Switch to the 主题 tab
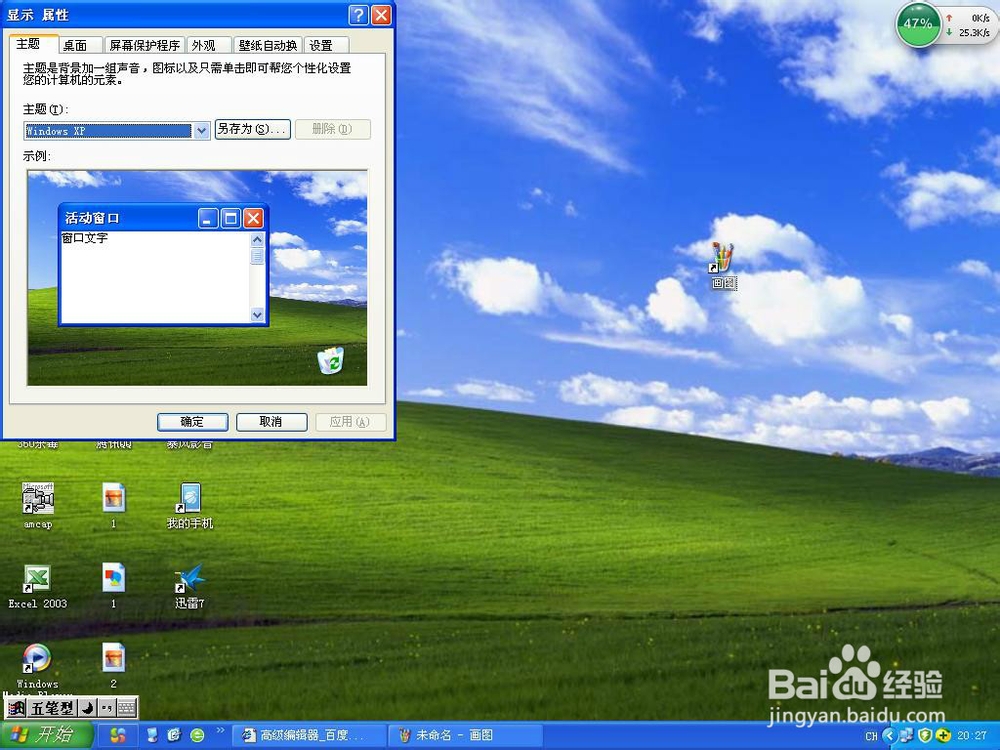 coord(34,44)
